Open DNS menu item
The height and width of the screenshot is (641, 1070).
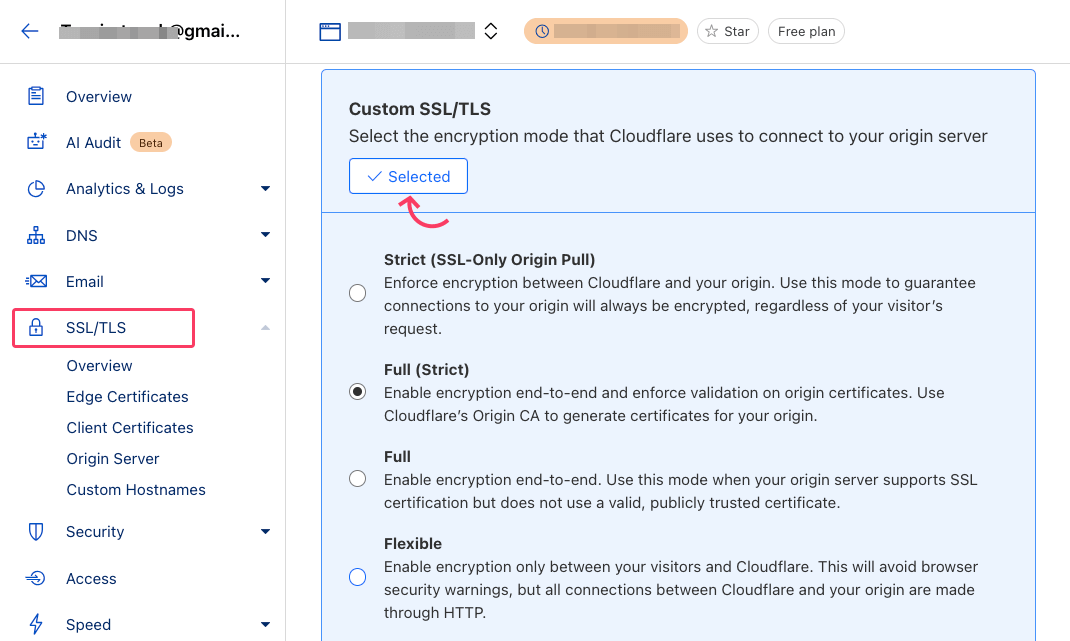pyautogui.click(x=82, y=236)
